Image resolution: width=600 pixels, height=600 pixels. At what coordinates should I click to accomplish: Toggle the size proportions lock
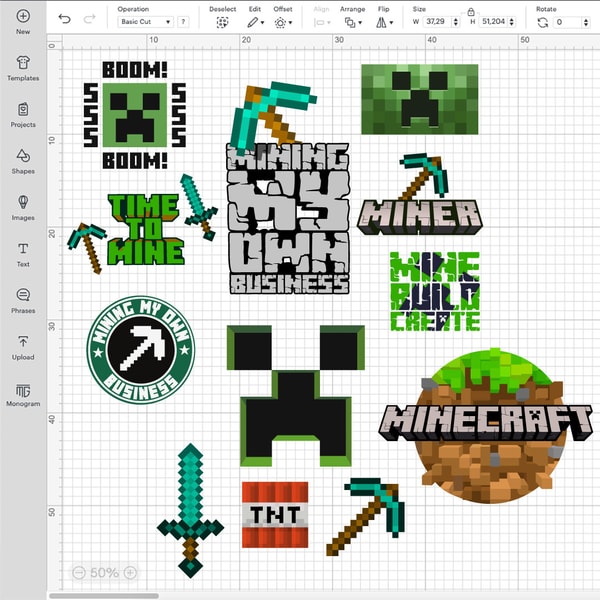[471, 12]
